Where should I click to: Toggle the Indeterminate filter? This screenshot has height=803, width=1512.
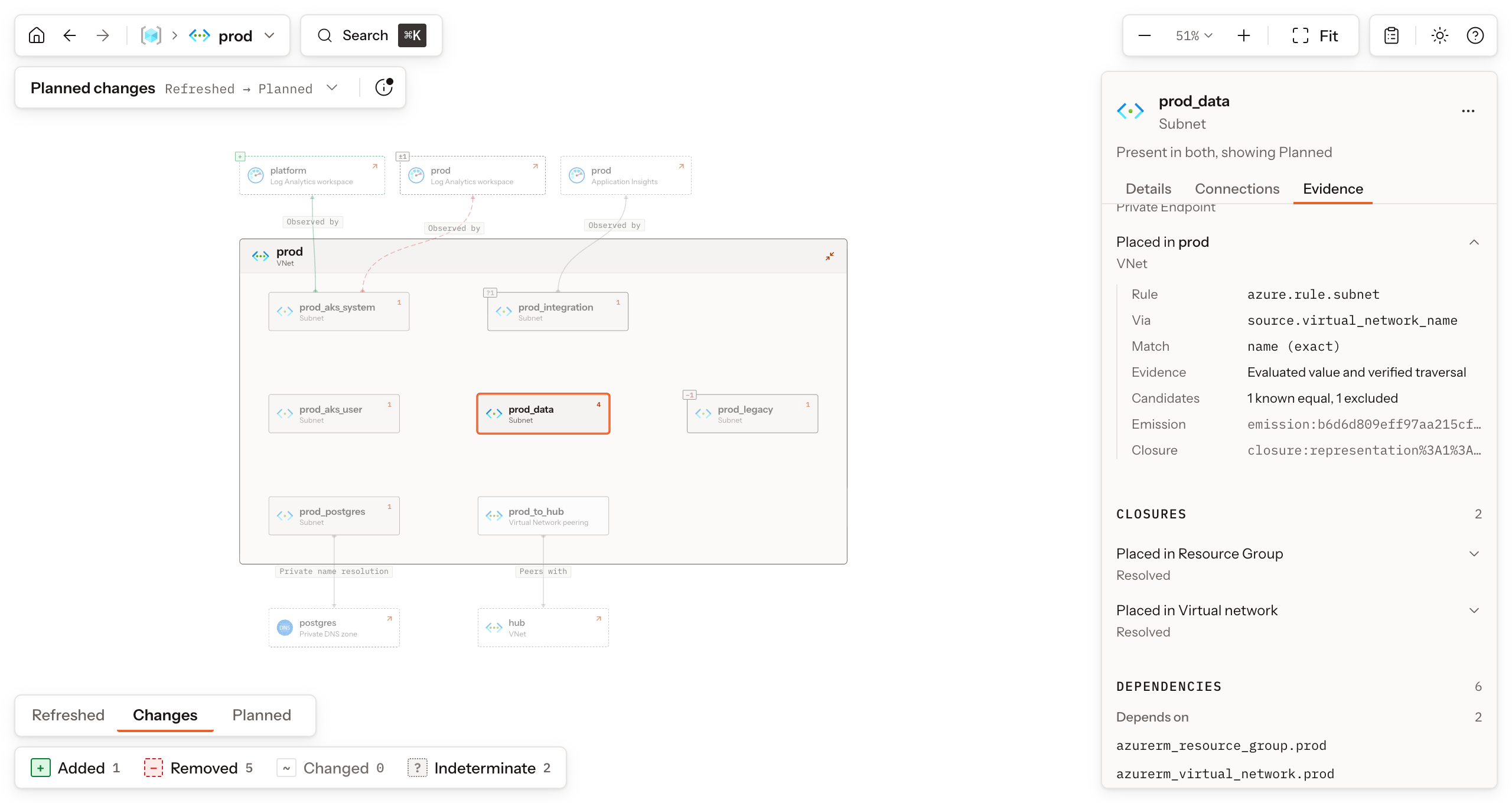pyautogui.click(x=480, y=768)
